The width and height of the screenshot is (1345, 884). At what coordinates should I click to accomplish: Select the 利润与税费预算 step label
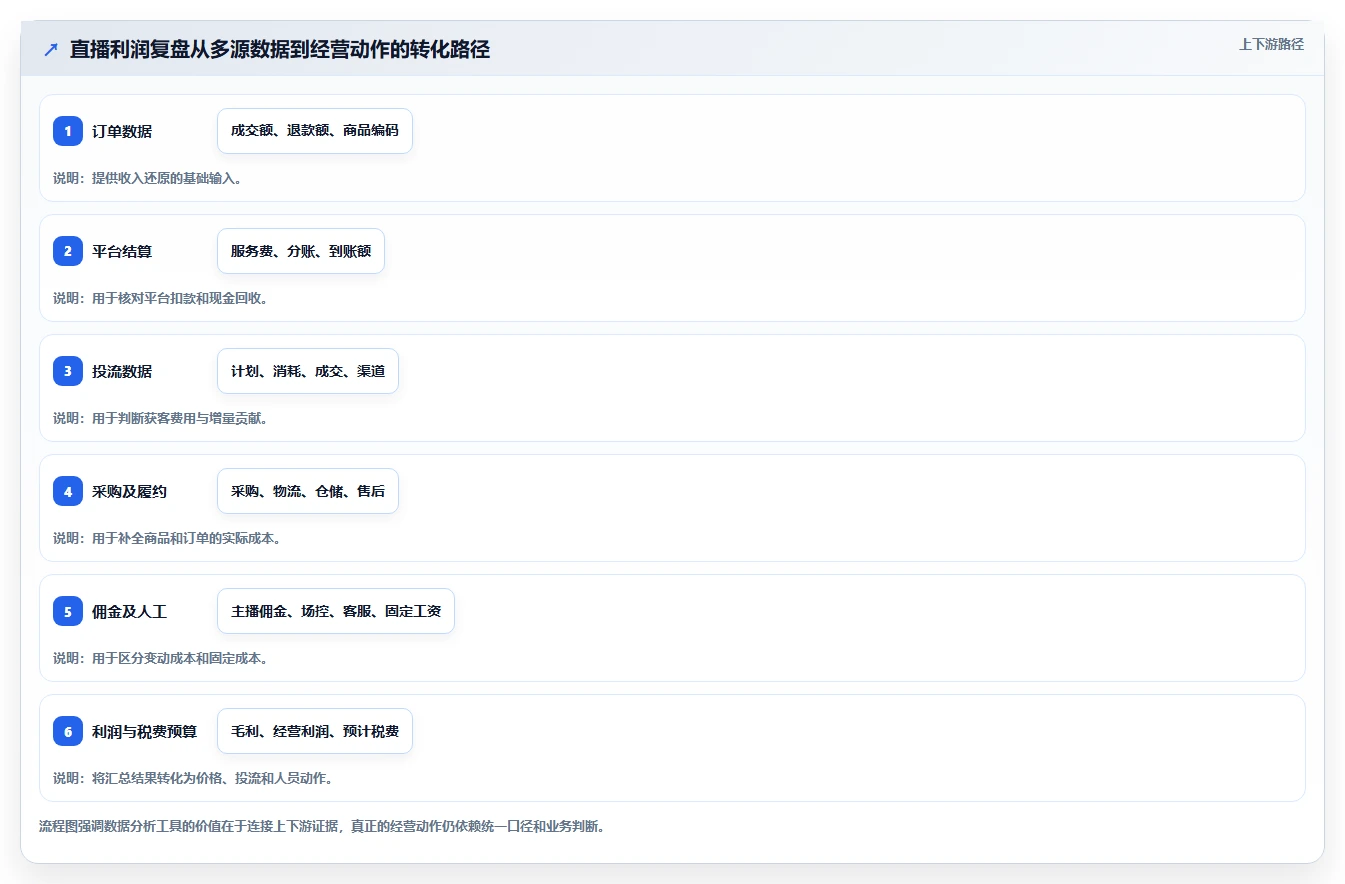click(x=144, y=731)
